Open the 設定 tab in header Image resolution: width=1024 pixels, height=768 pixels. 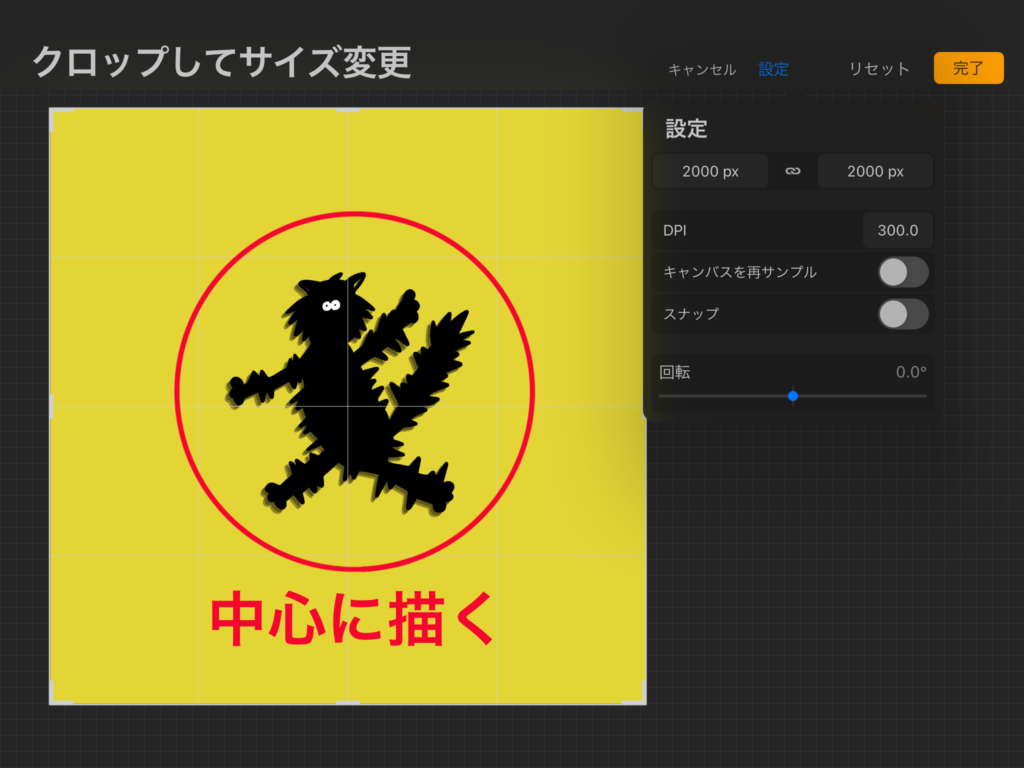(773, 69)
